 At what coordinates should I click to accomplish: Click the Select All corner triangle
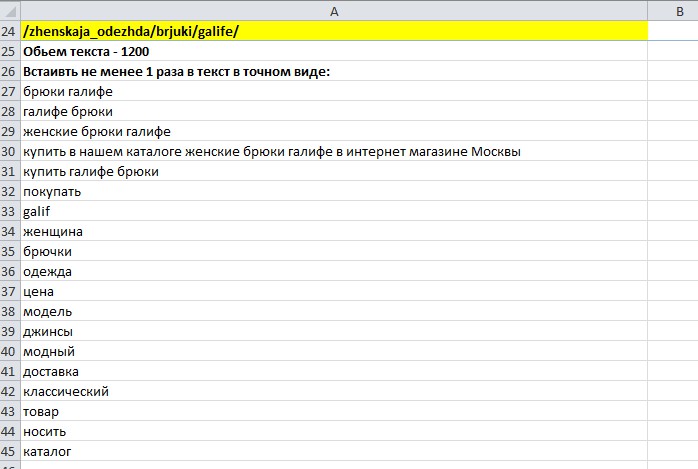[x=10, y=11]
